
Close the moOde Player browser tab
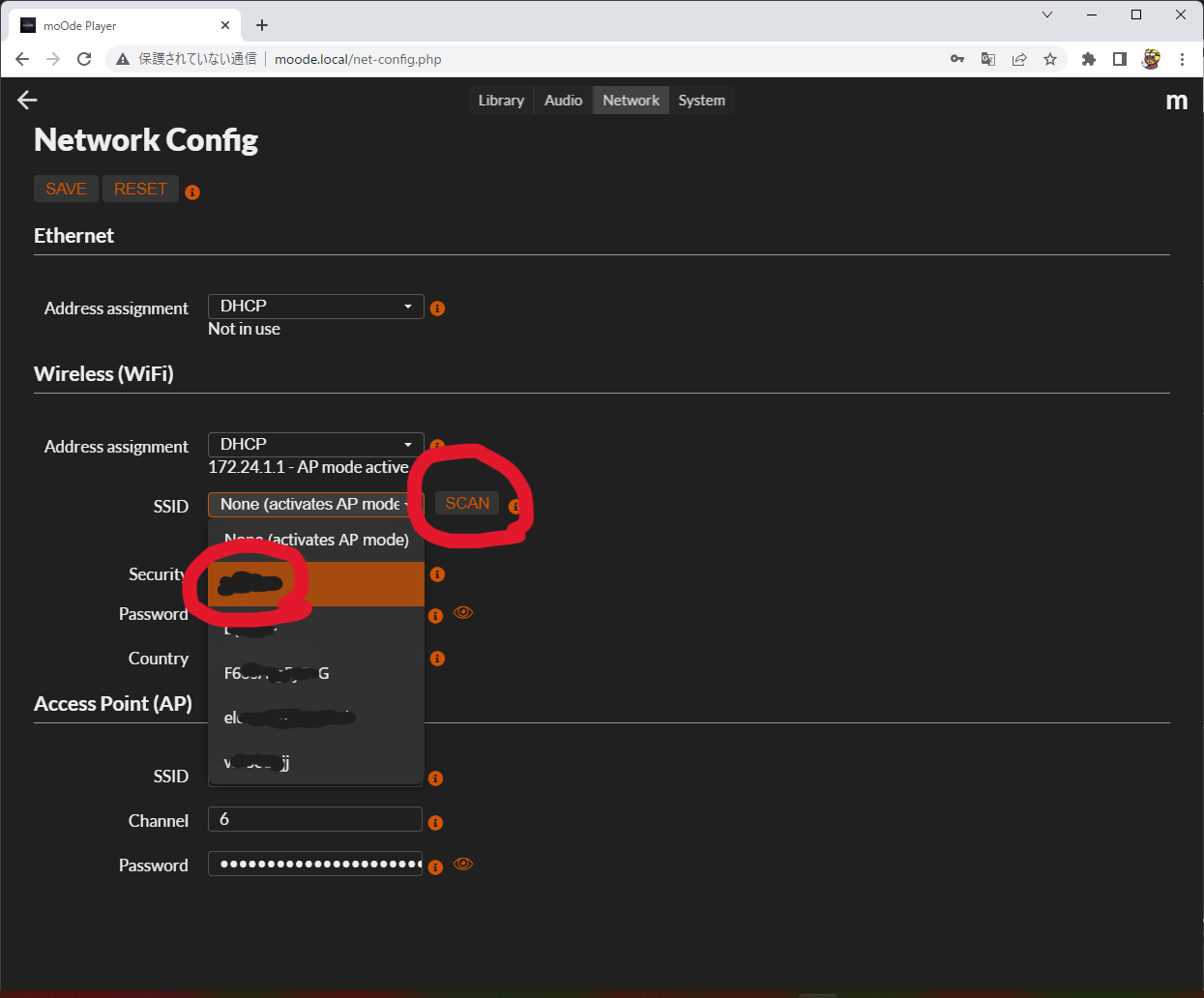point(225,25)
